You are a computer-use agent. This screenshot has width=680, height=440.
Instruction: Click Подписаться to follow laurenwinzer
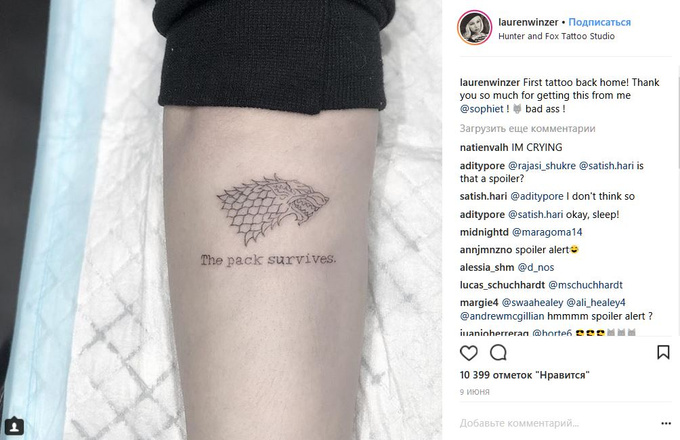(x=599, y=22)
